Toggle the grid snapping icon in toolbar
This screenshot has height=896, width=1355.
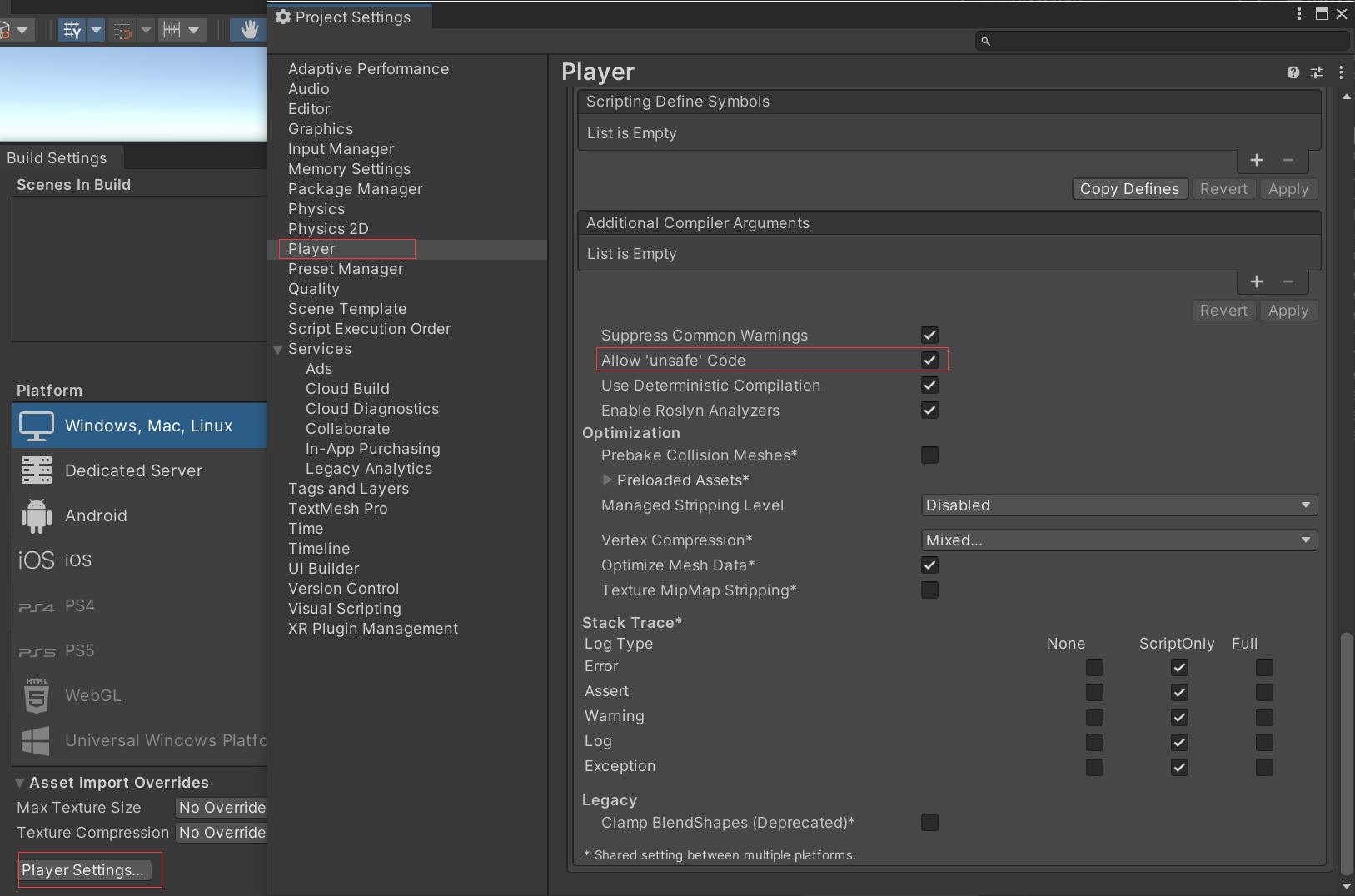[72, 31]
